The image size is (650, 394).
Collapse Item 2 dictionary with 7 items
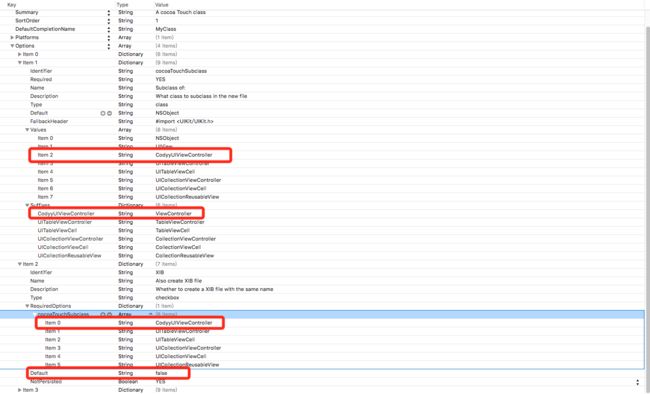pos(19,264)
